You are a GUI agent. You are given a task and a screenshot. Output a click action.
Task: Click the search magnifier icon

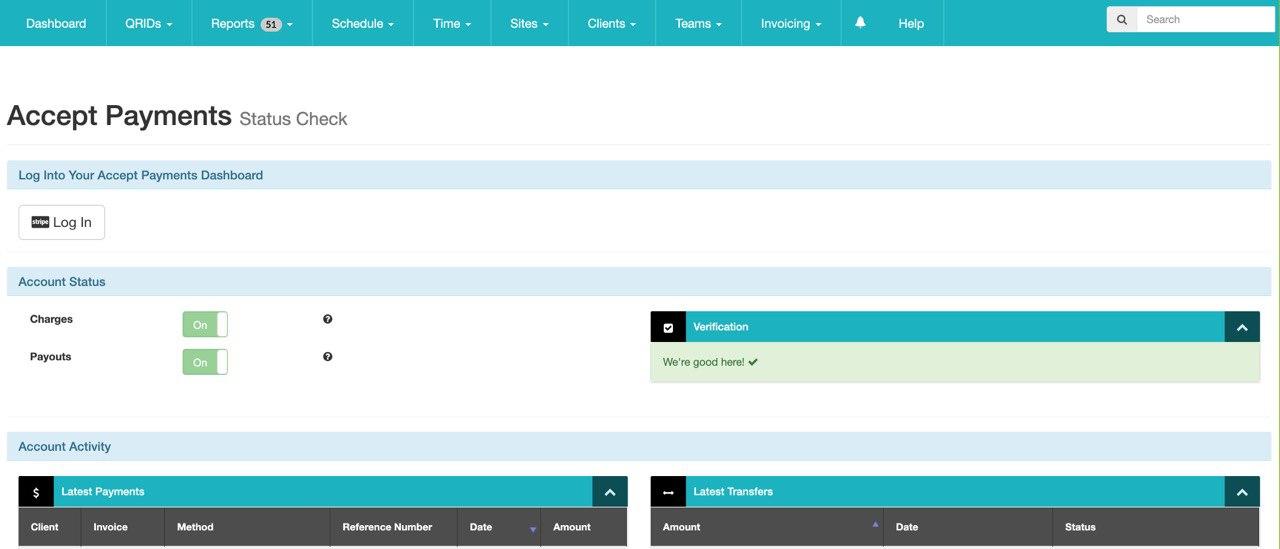[1121, 20]
